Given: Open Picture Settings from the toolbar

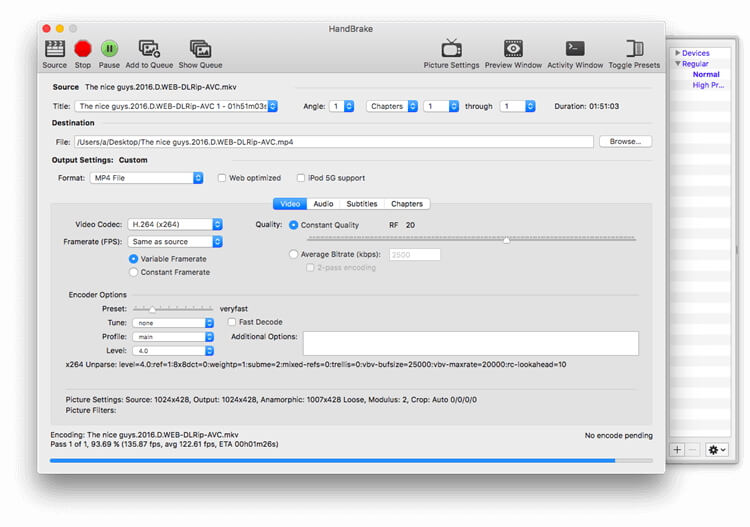Looking at the screenshot, I should point(451,48).
